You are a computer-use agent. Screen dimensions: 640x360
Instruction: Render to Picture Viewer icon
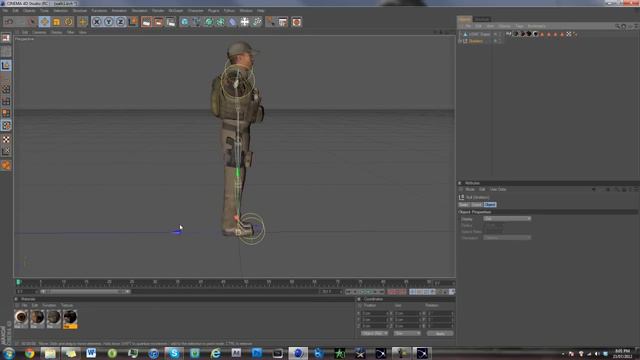[158, 22]
